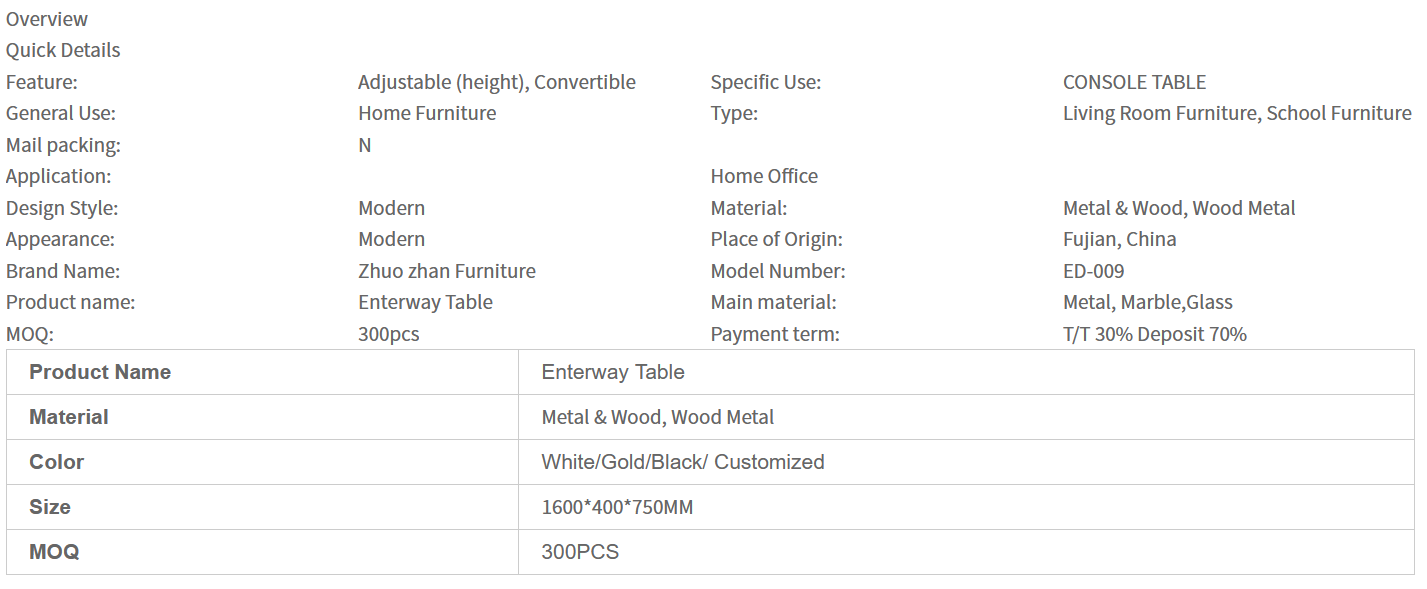Screen dimensions: 1427x589
Task: Click the Overview heading
Action: tap(47, 19)
